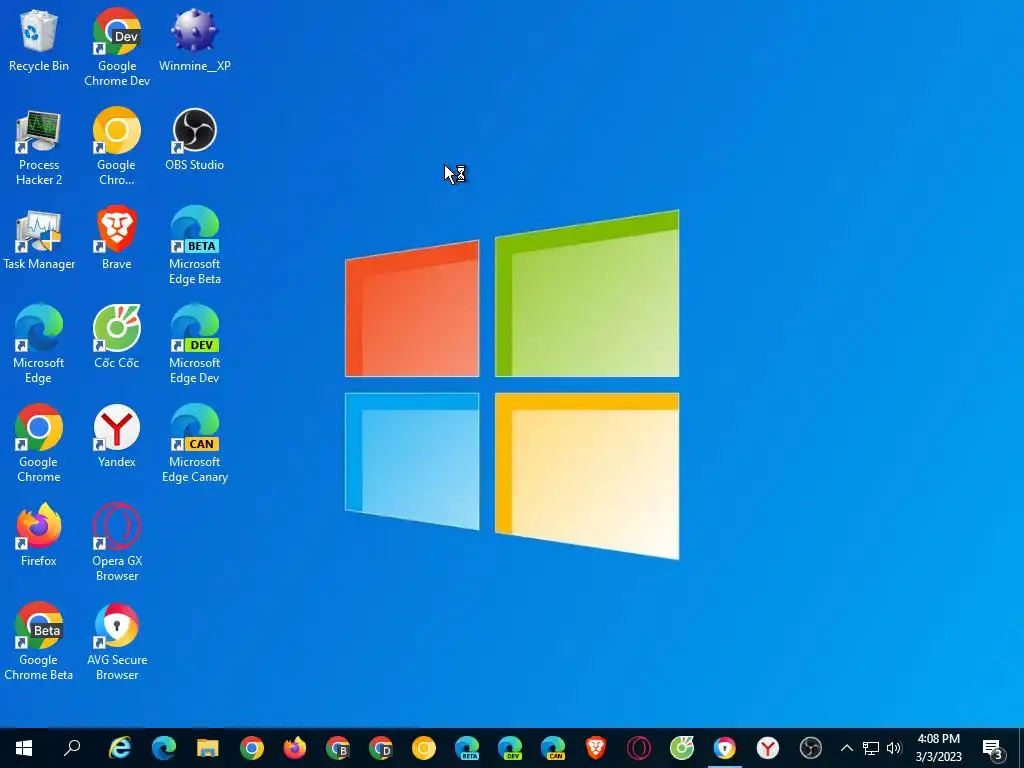This screenshot has height=768, width=1024.
Task: Select the Recycle Bin desktop icon
Action: 39,41
